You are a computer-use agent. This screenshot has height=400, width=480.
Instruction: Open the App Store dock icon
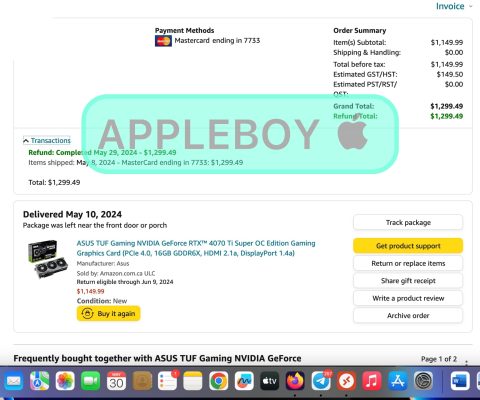[x=398, y=381]
